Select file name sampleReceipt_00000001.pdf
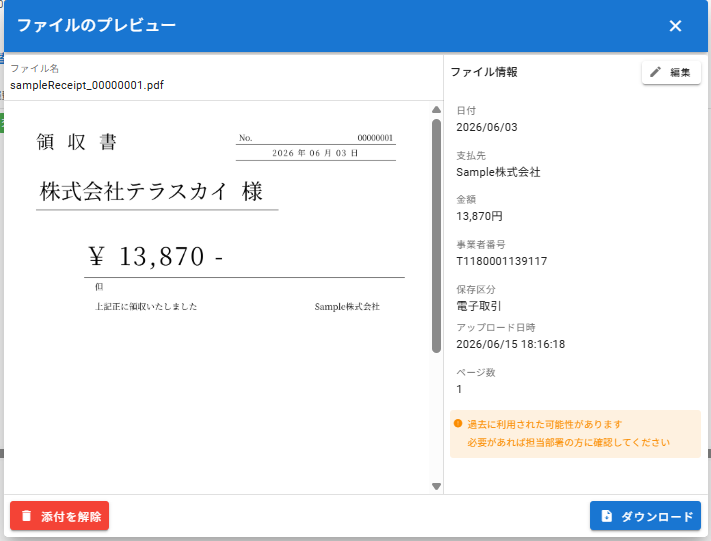Screen dimensions: 711x541 [x=87, y=85]
